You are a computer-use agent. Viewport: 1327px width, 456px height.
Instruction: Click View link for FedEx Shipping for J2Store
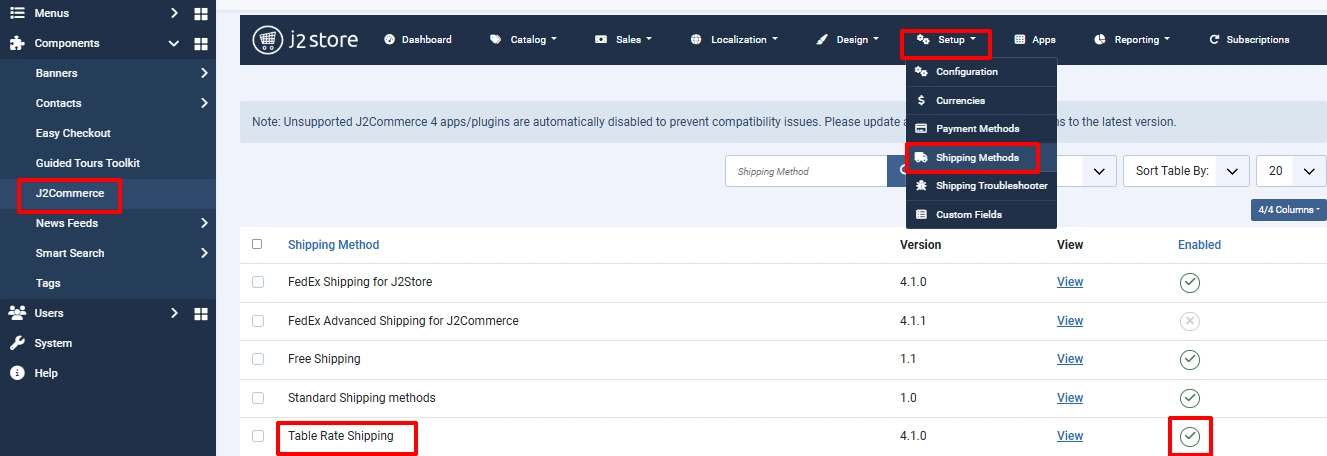point(1070,282)
